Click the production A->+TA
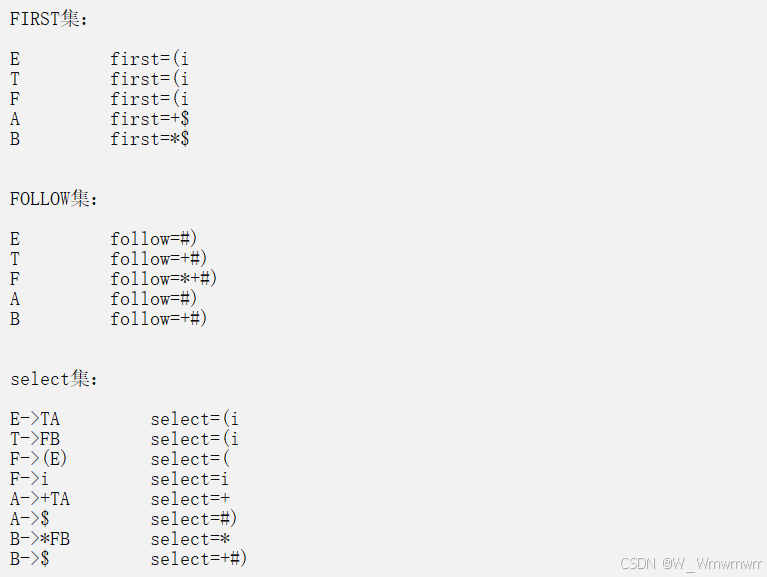 (40, 499)
